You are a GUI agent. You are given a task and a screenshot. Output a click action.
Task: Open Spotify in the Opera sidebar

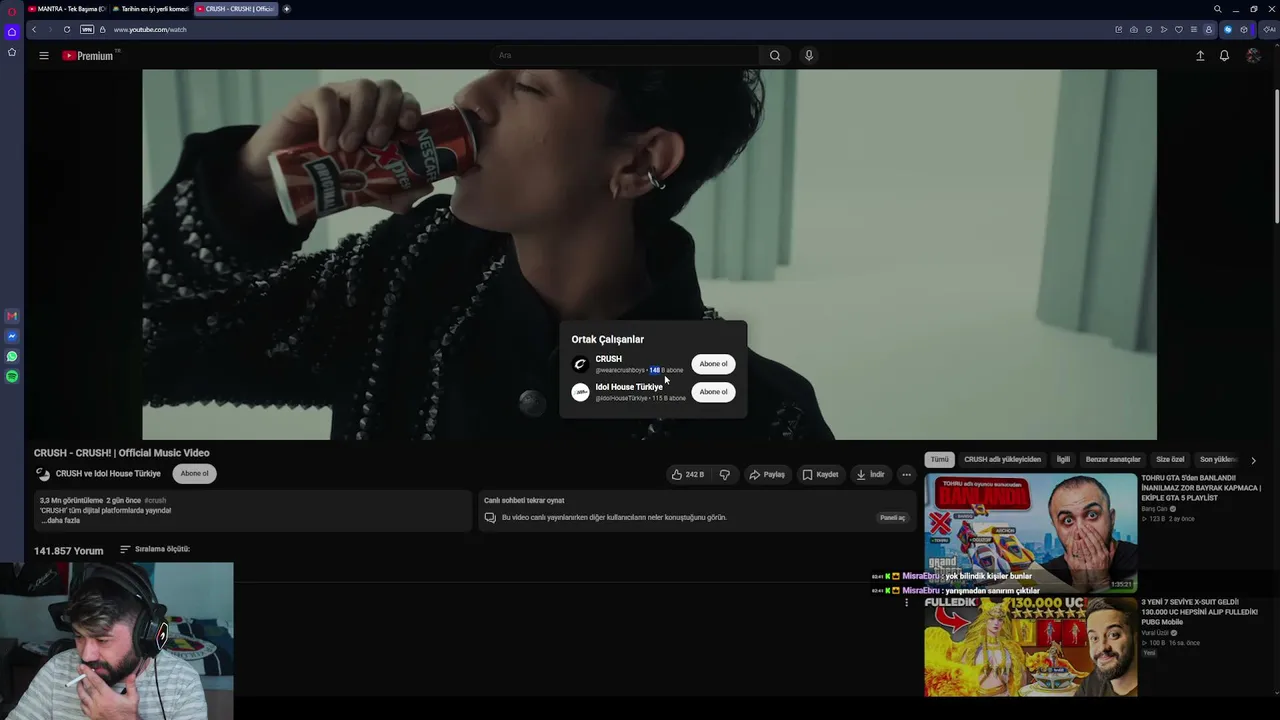tap(12, 376)
